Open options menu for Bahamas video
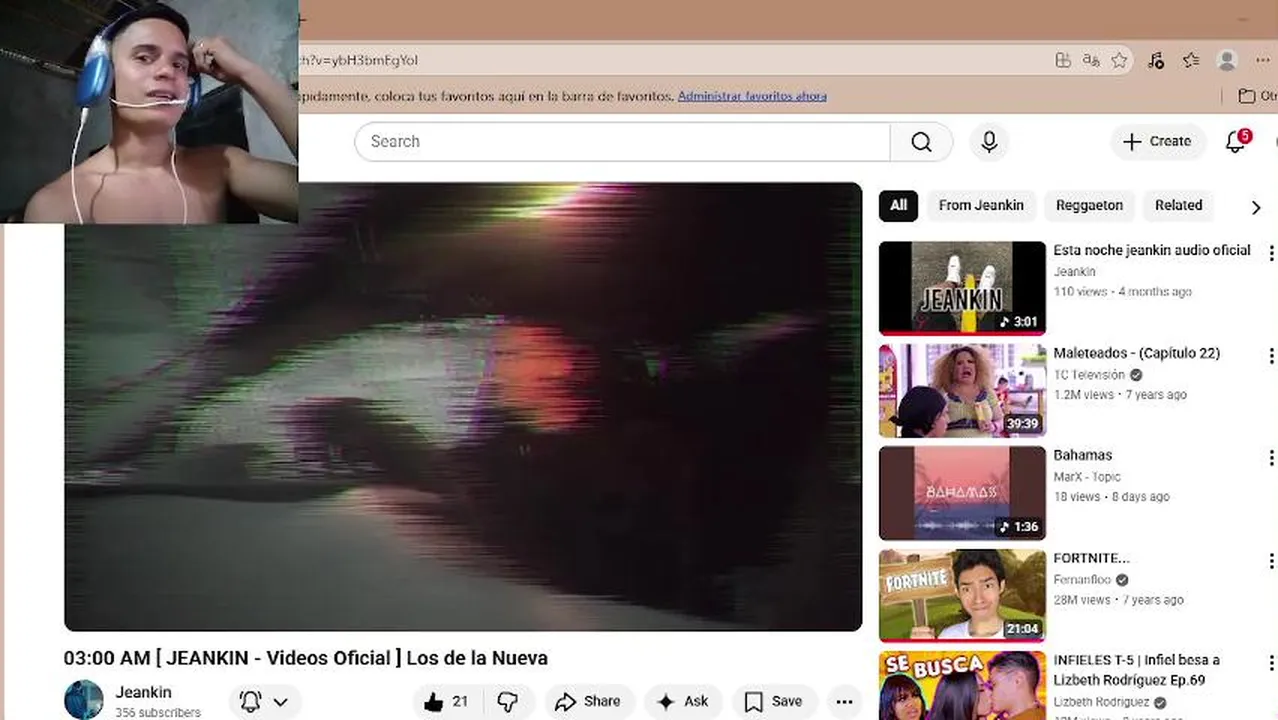Image resolution: width=1278 pixels, height=720 pixels. [1271, 458]
